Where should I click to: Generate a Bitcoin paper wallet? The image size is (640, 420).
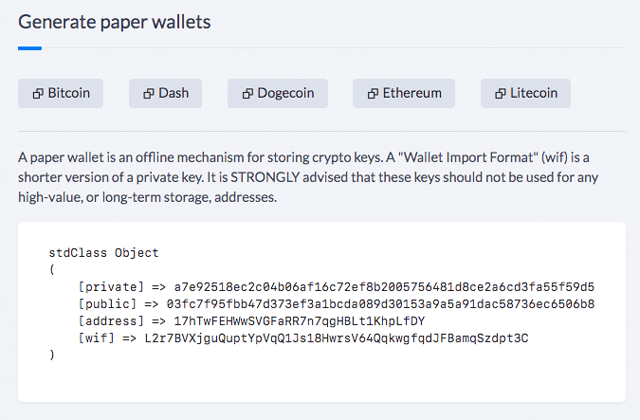click(x=60, y=93)
